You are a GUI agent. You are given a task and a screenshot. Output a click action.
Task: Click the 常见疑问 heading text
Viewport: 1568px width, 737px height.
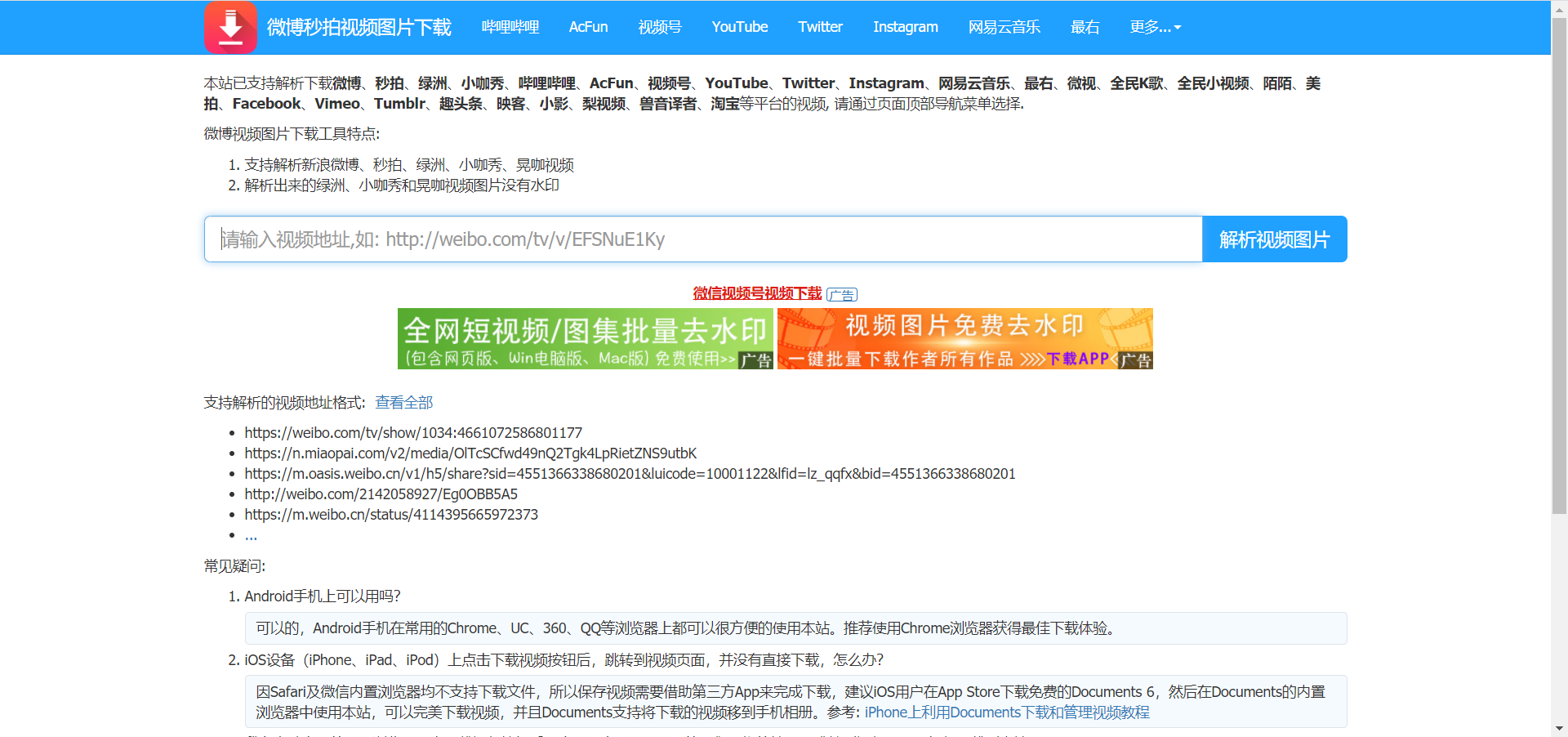(234, 566)
